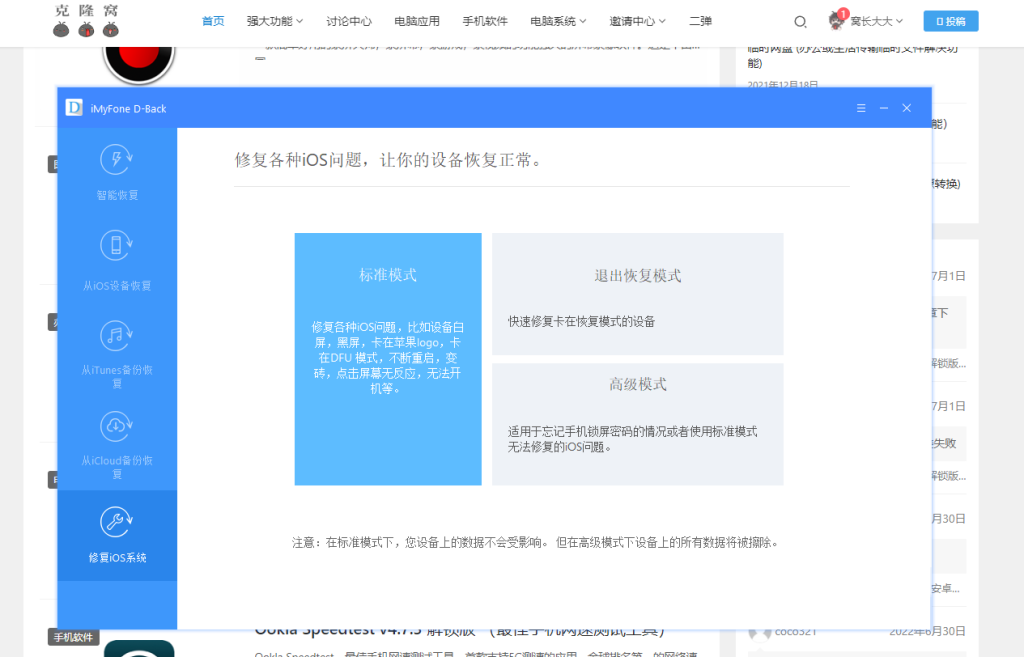Open the D-Back hamburger menu icon
This screenshot has width=1024, height=657.
[861, 108]
